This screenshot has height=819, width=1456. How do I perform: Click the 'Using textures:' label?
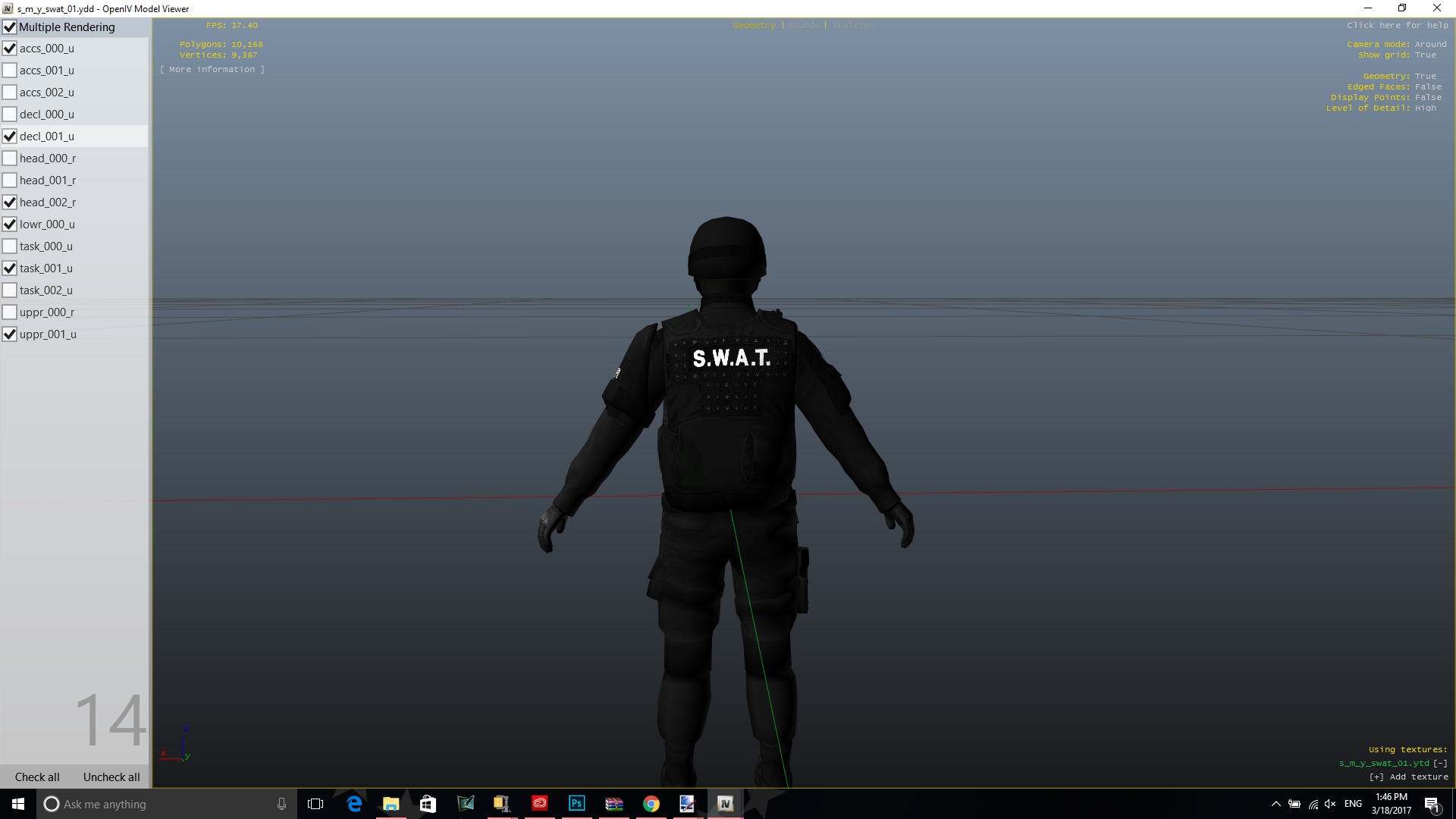(x=1407, y=749)
